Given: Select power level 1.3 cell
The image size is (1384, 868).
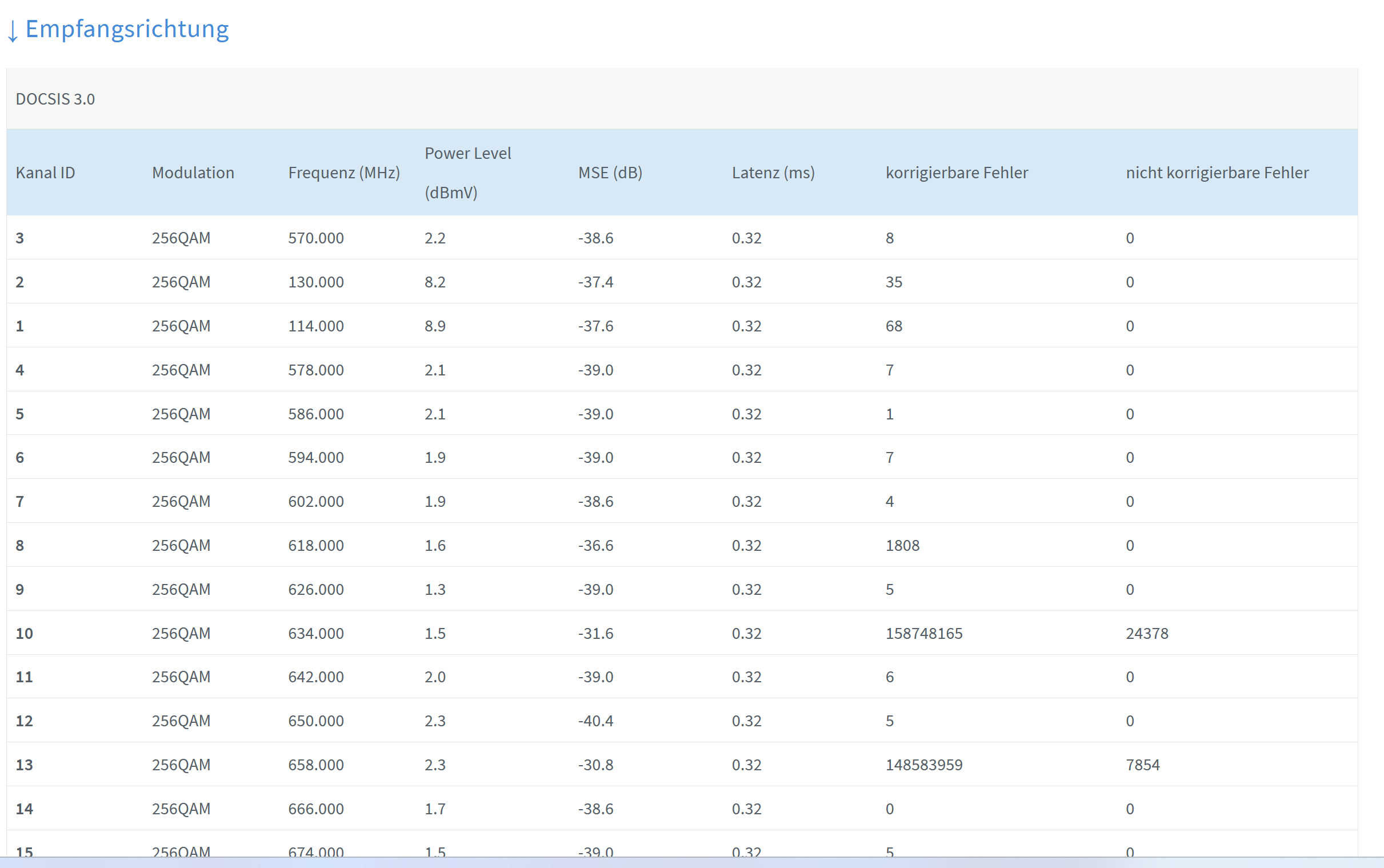Looking at the screenshot, I should coord(435,590).
